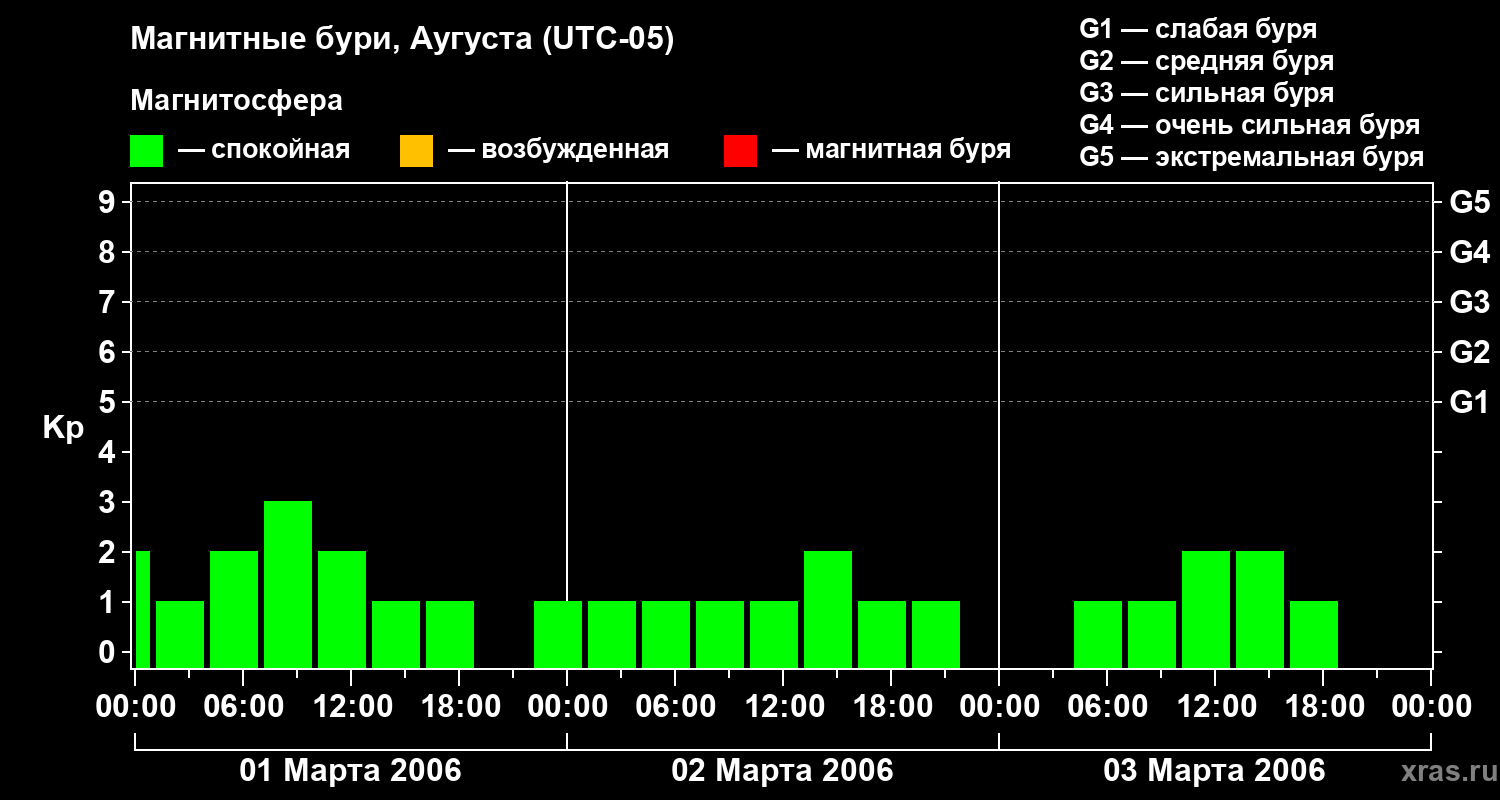Click the 02 Марта 2006 date label

click(782, 771)
